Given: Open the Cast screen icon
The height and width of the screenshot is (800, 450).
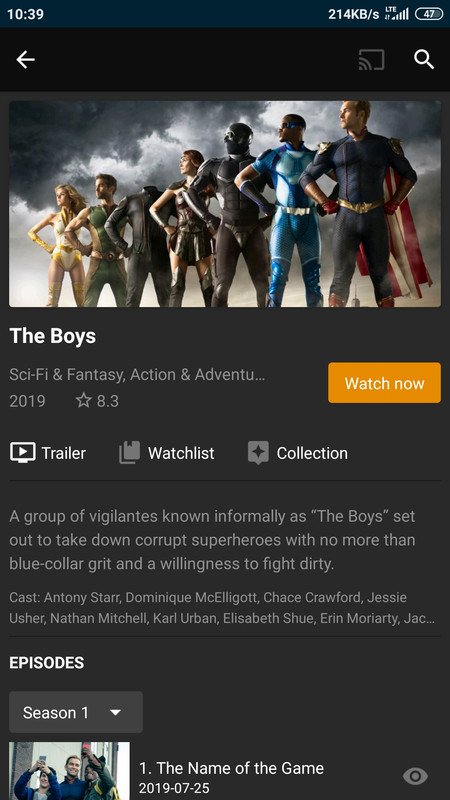Looking at the screenshot, I should pyautogui.click(x=371, y=60).
